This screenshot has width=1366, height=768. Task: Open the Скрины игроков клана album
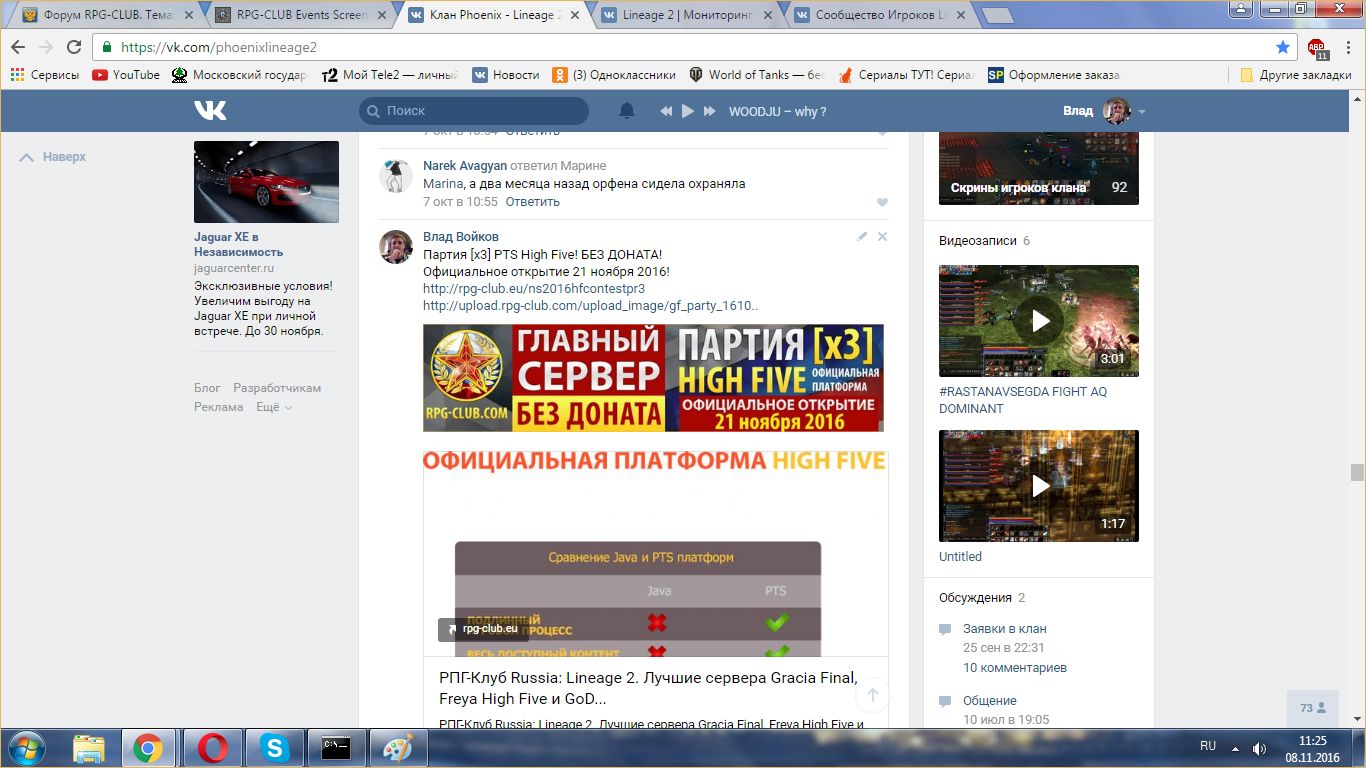pyautogui.click(x=1039, y=168)
